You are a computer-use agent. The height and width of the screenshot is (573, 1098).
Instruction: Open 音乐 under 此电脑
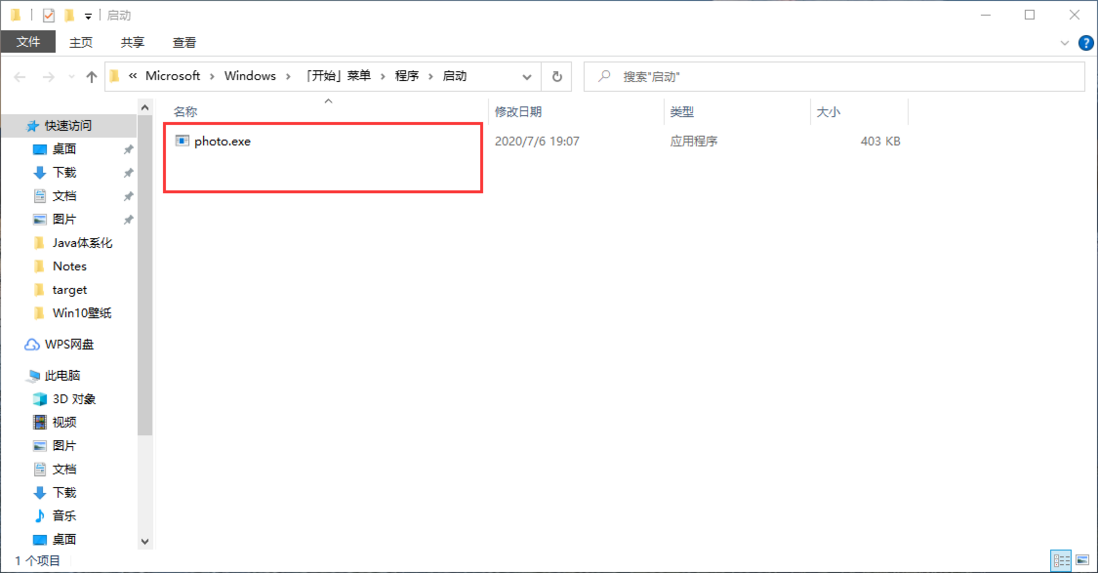click(64, 516)
